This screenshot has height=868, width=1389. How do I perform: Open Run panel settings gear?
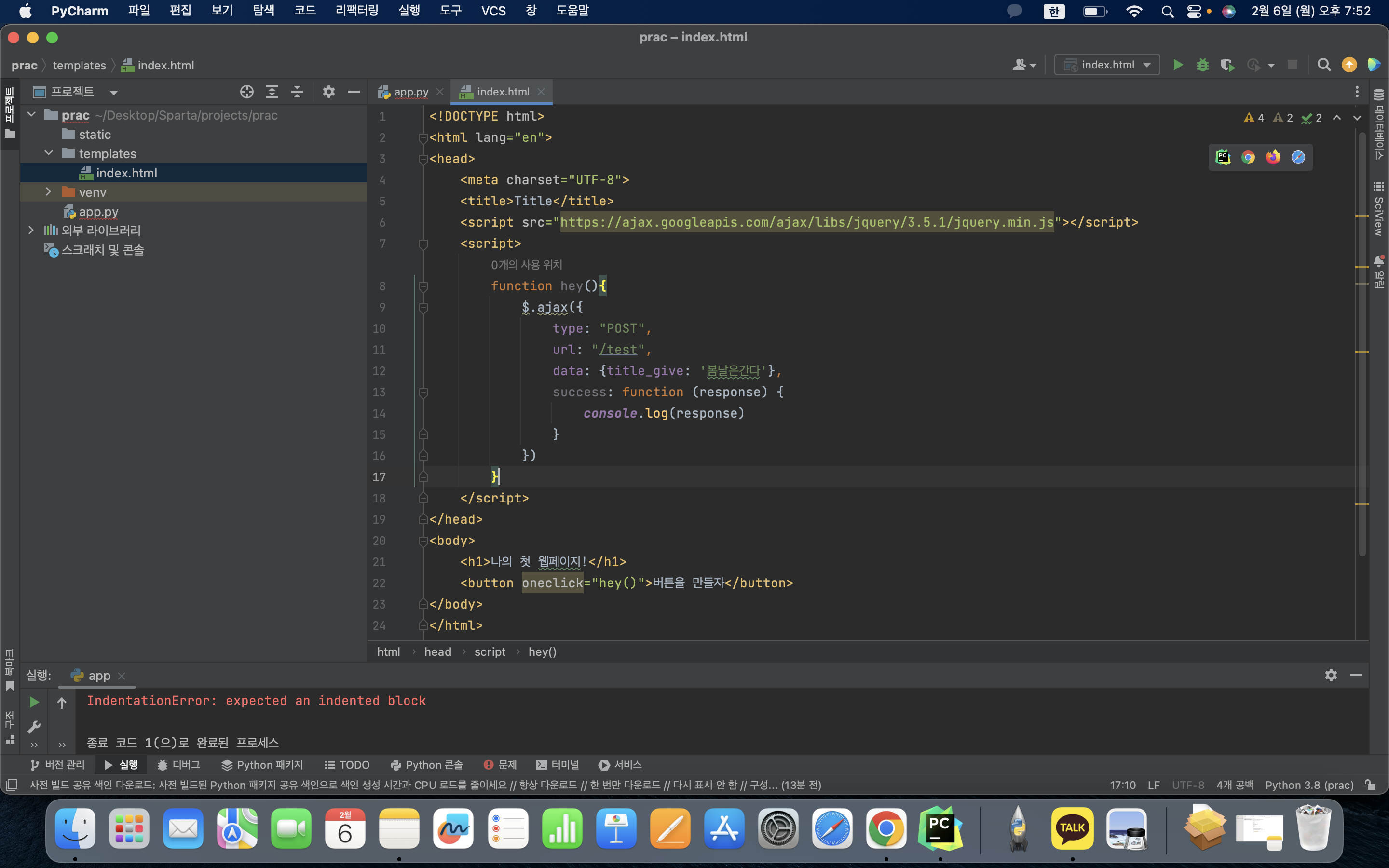1331,675
